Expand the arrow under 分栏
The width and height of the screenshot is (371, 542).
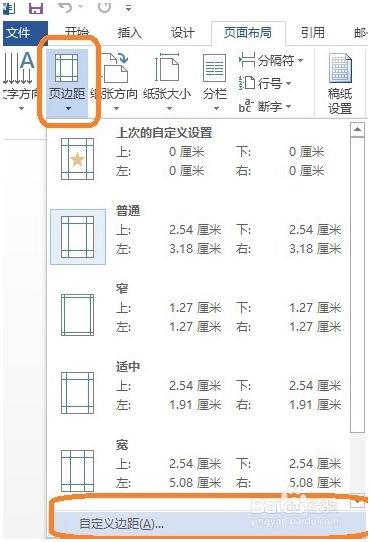point(216,109)
